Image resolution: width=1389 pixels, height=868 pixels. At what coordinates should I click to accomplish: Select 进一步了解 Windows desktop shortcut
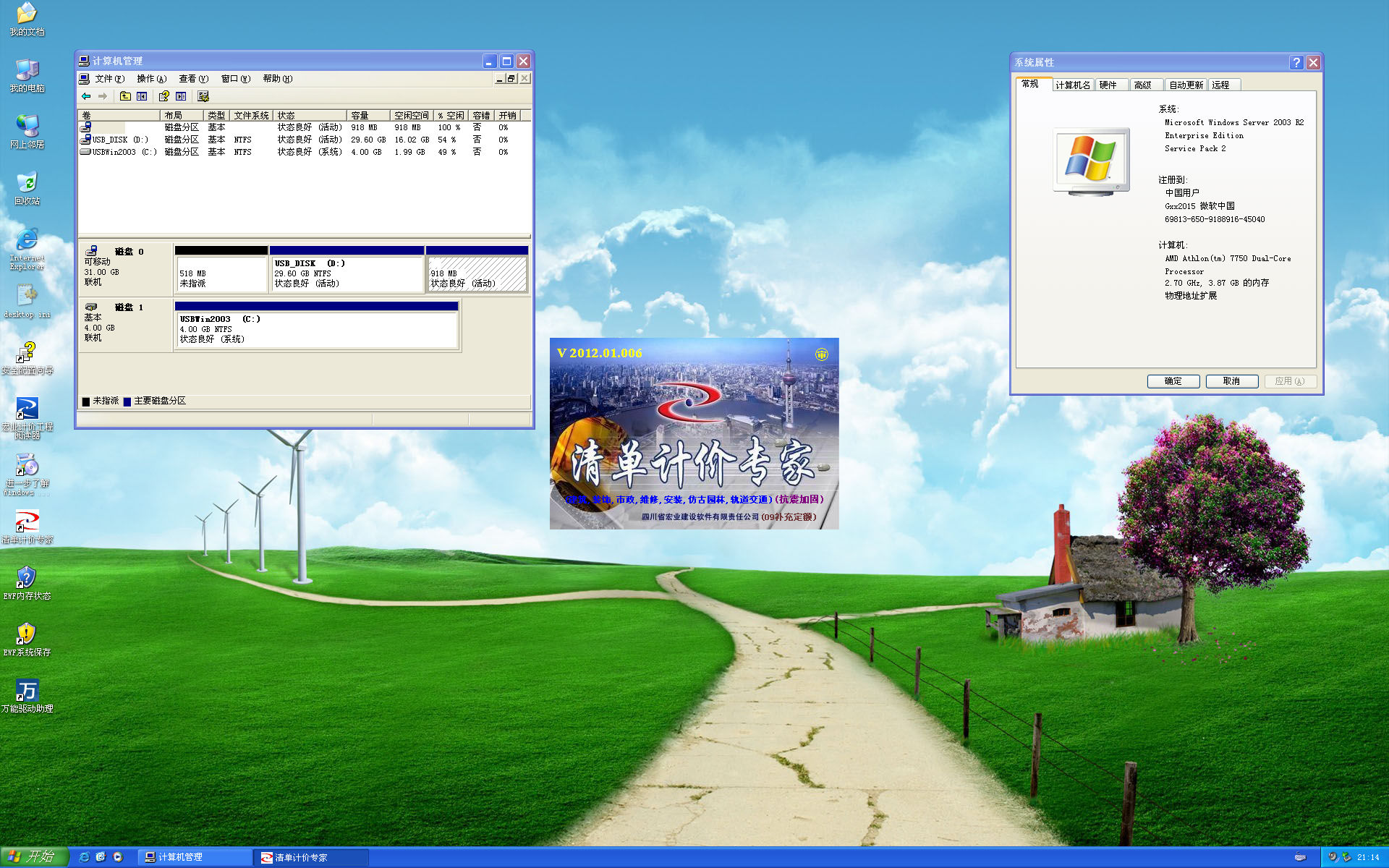pyautogui.click(x=27, y=475)
